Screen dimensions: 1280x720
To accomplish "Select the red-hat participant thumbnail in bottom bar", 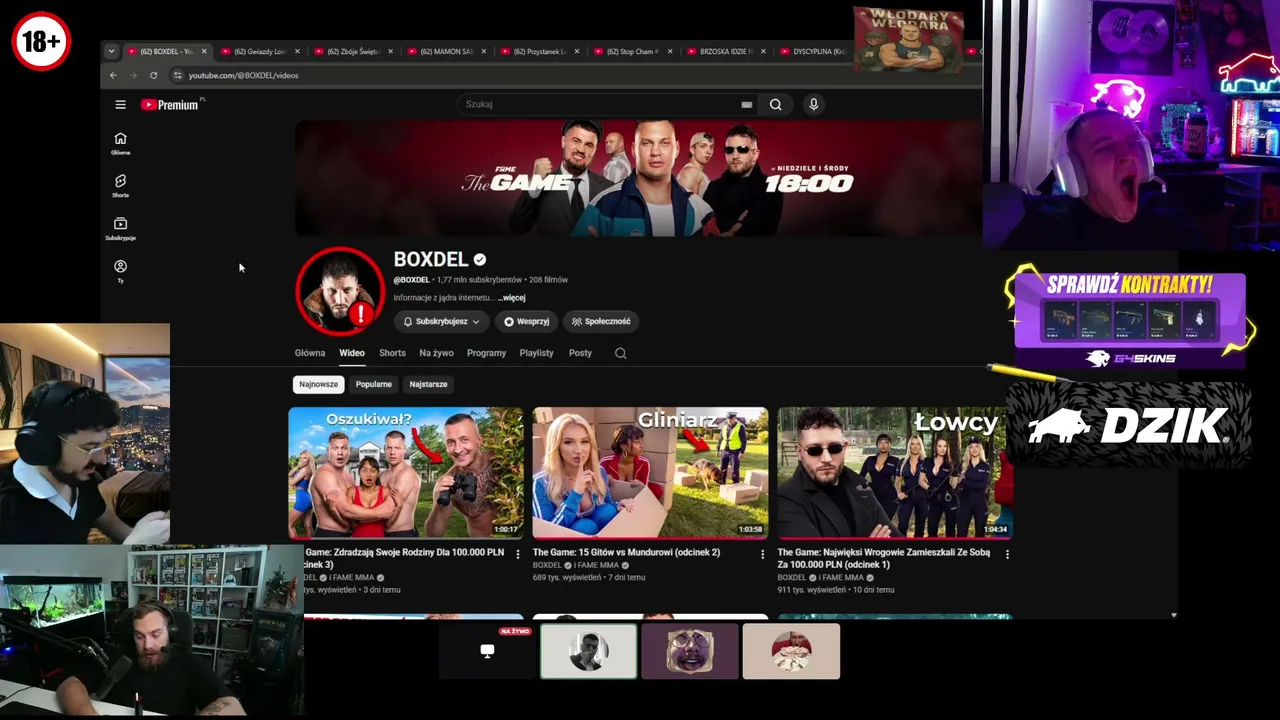I will point(791,651).
